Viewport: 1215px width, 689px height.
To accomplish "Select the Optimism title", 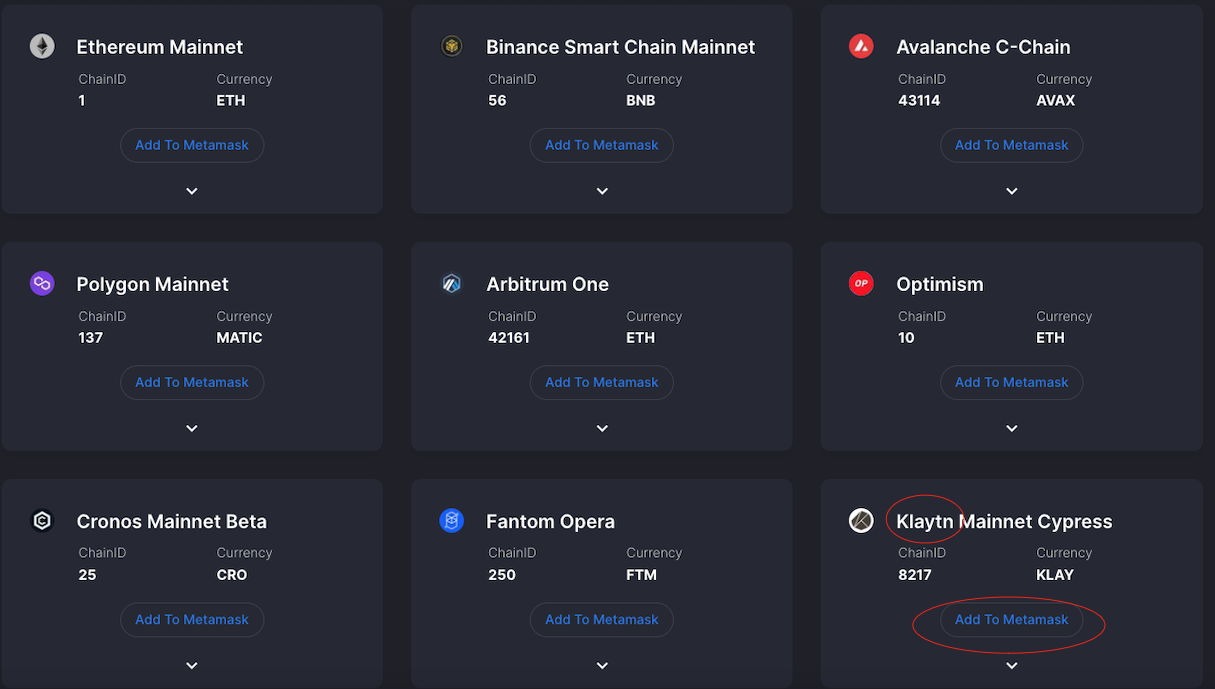I will click(940, 284).
